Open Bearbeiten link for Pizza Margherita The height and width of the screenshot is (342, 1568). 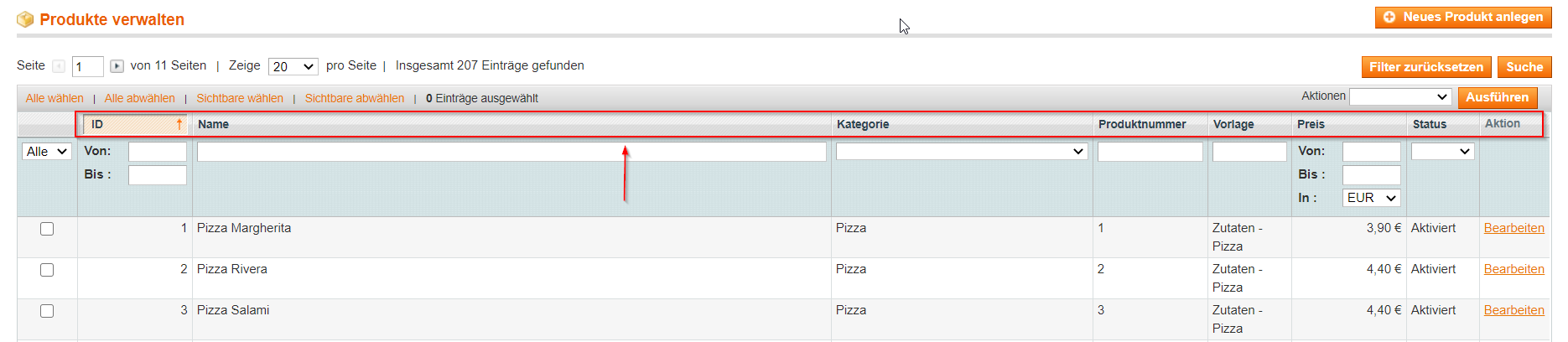click(1513, 228)
